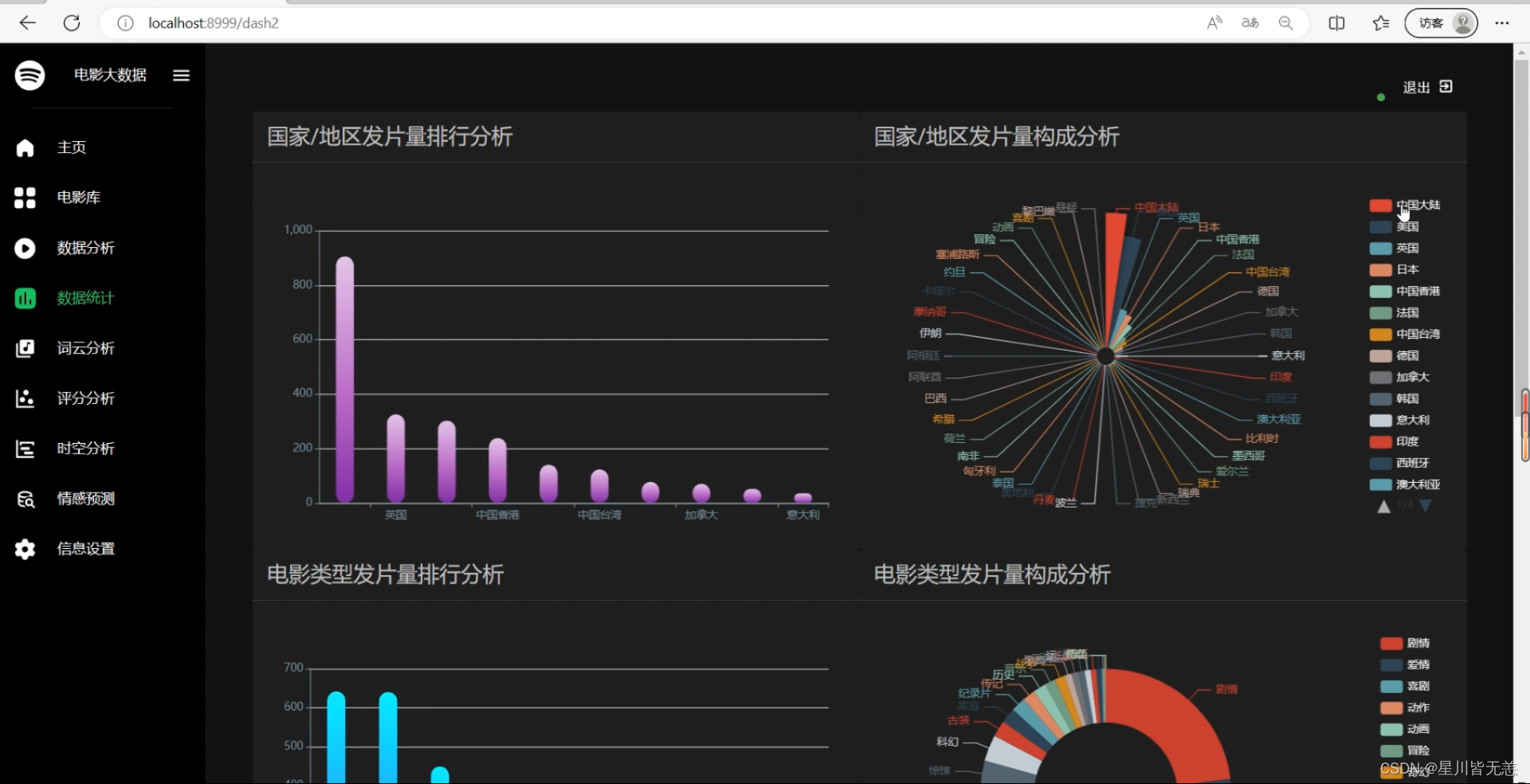Toggle 加拿大 legend entry

[x=1400, y=378]
